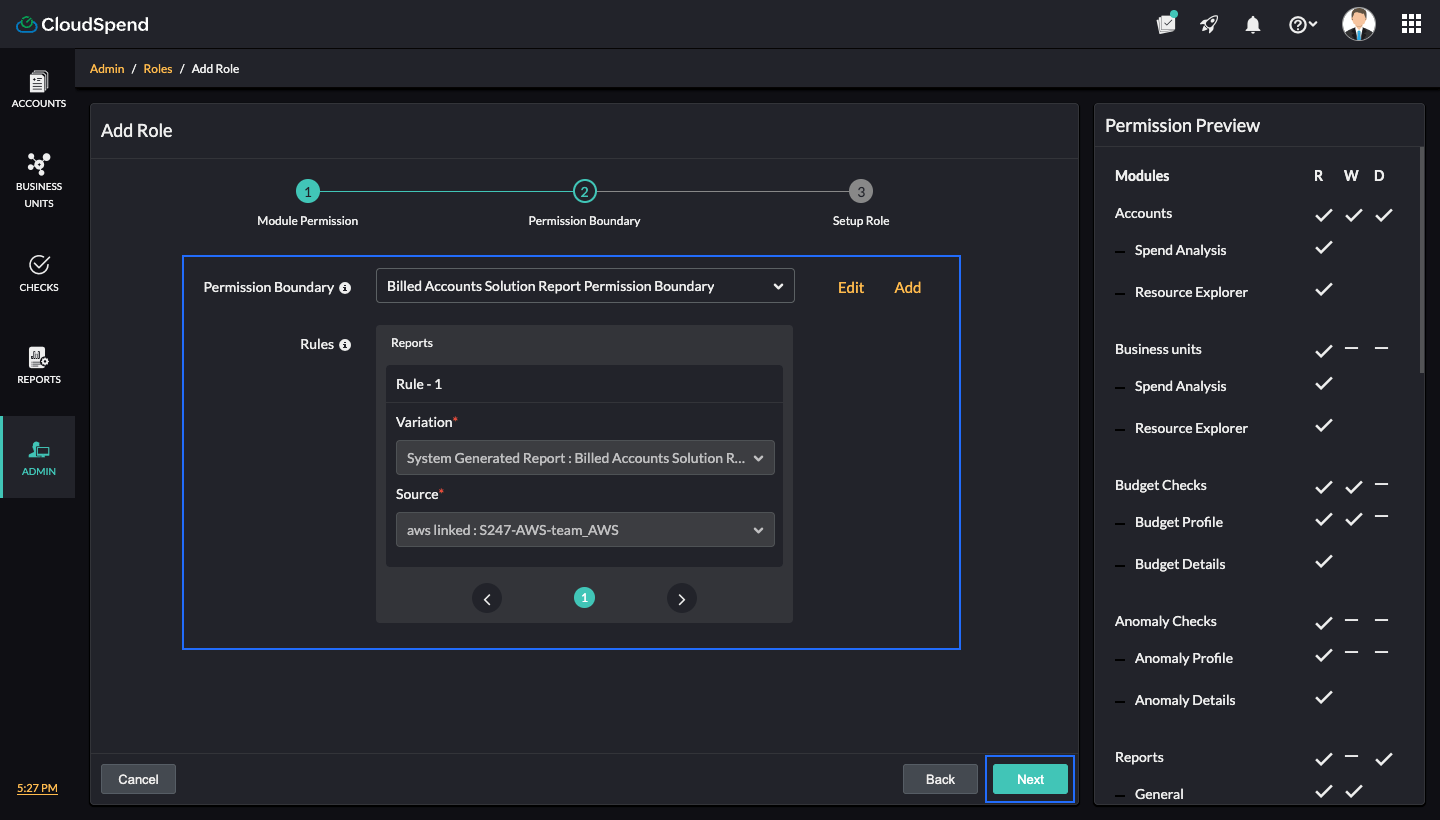Go to step 1 Module Permission
This screenshot has height=820, width=1440.
pos(307,191)
